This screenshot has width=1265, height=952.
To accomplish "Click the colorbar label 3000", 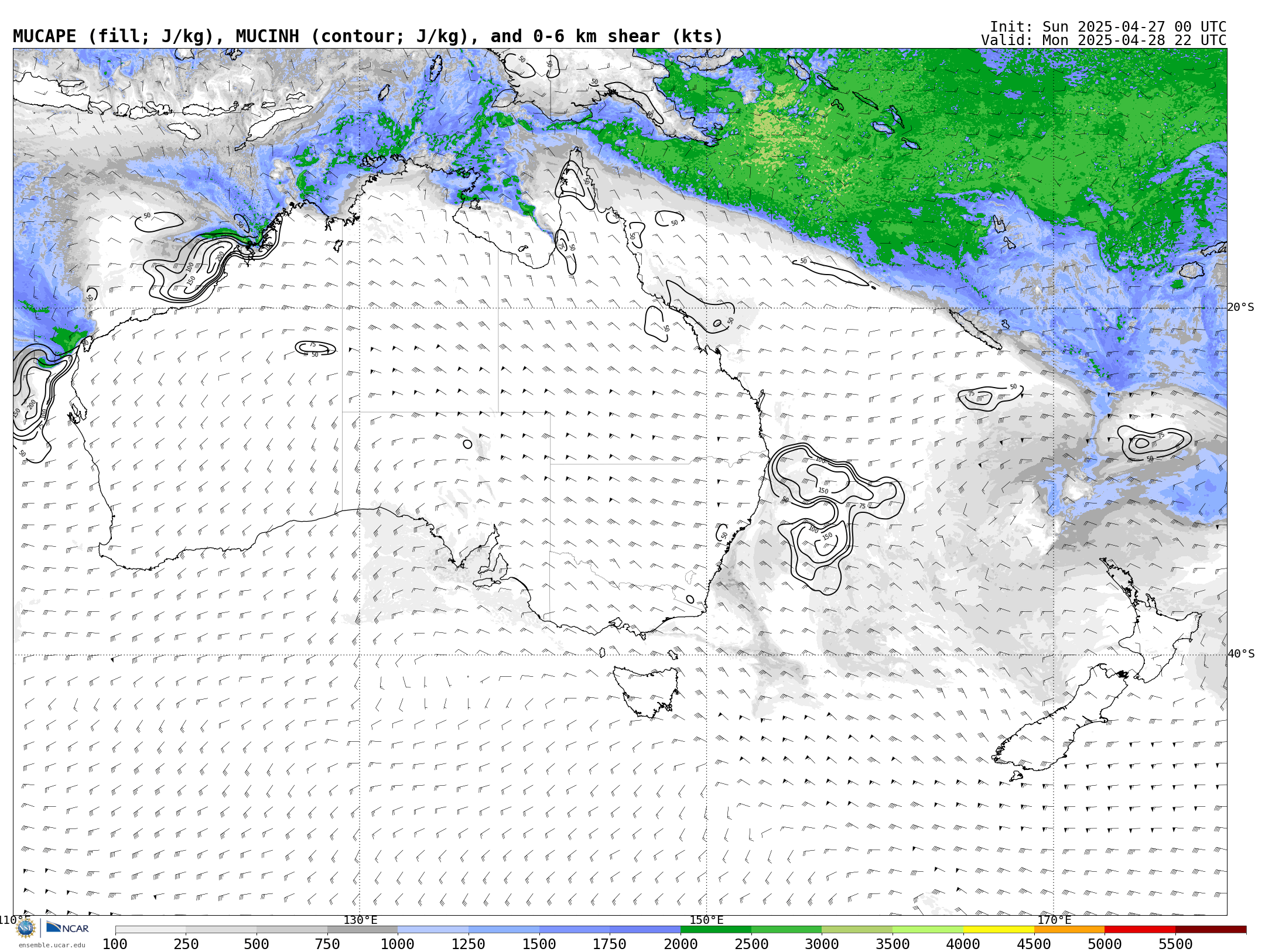I will coord(822,944).
